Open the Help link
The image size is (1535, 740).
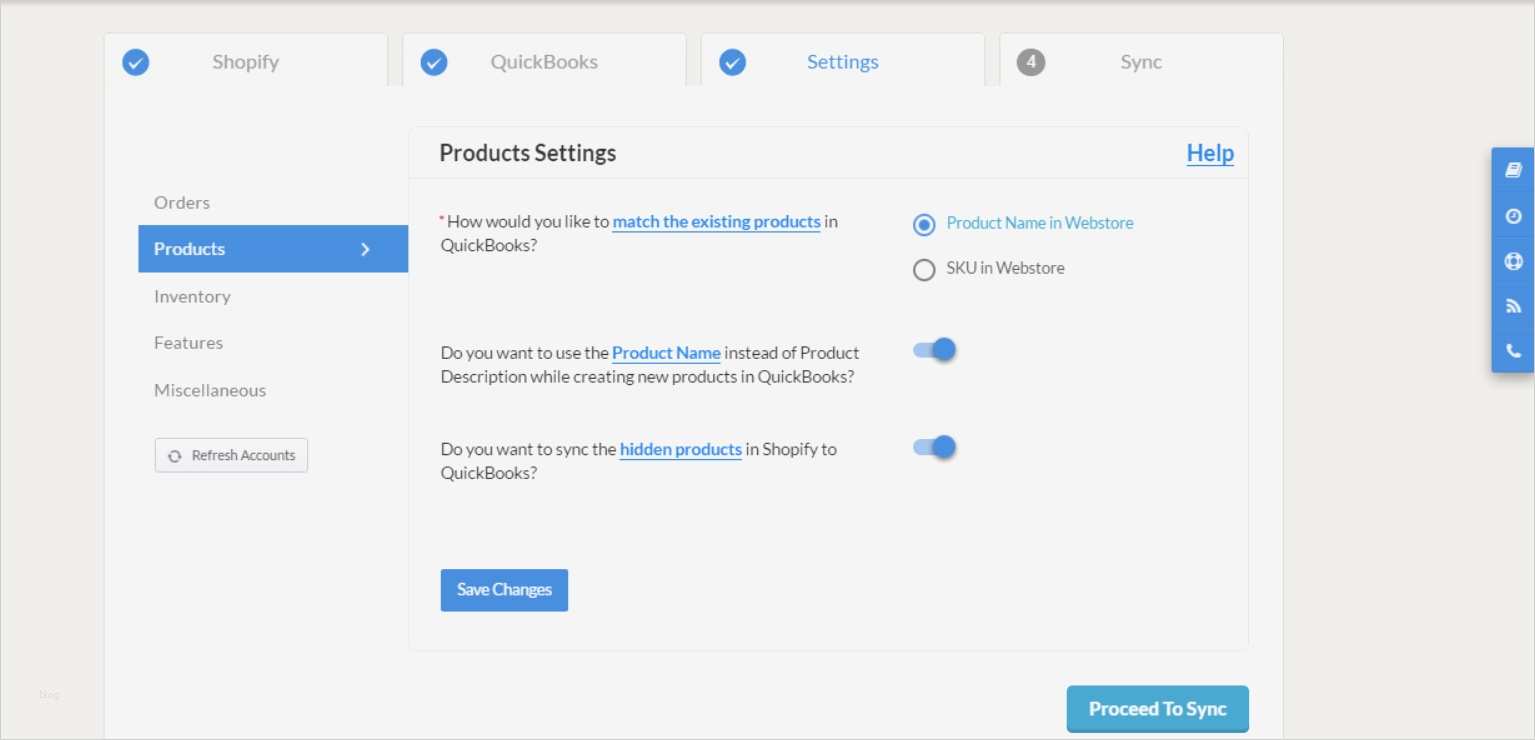pos(1210,153)
